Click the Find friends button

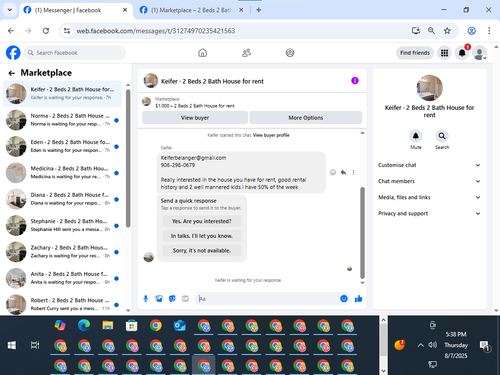point(415,53)
